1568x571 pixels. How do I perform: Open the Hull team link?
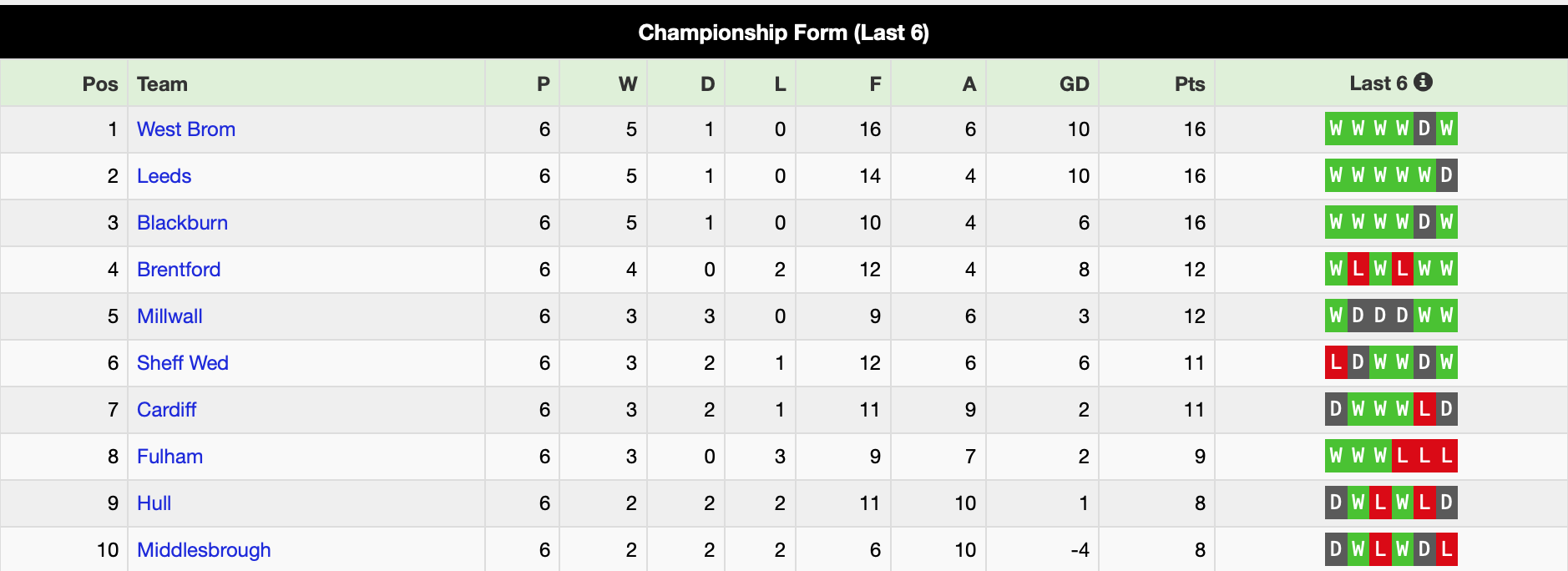pos(154,503)
